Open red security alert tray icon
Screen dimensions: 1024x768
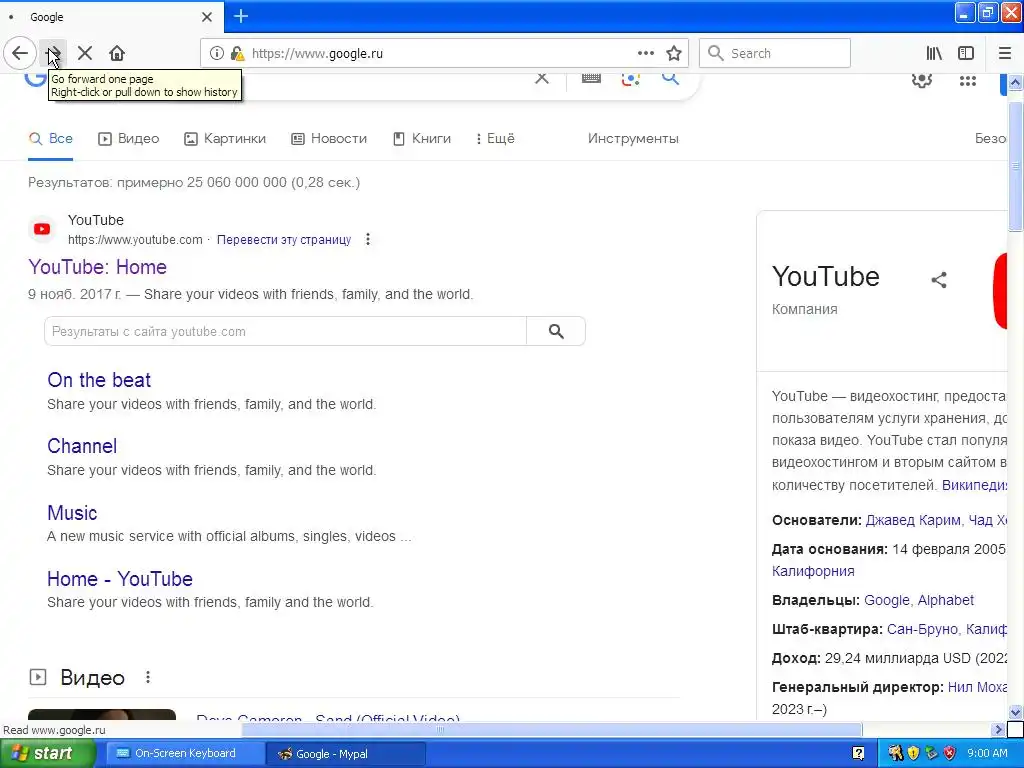tap(950, 753)
